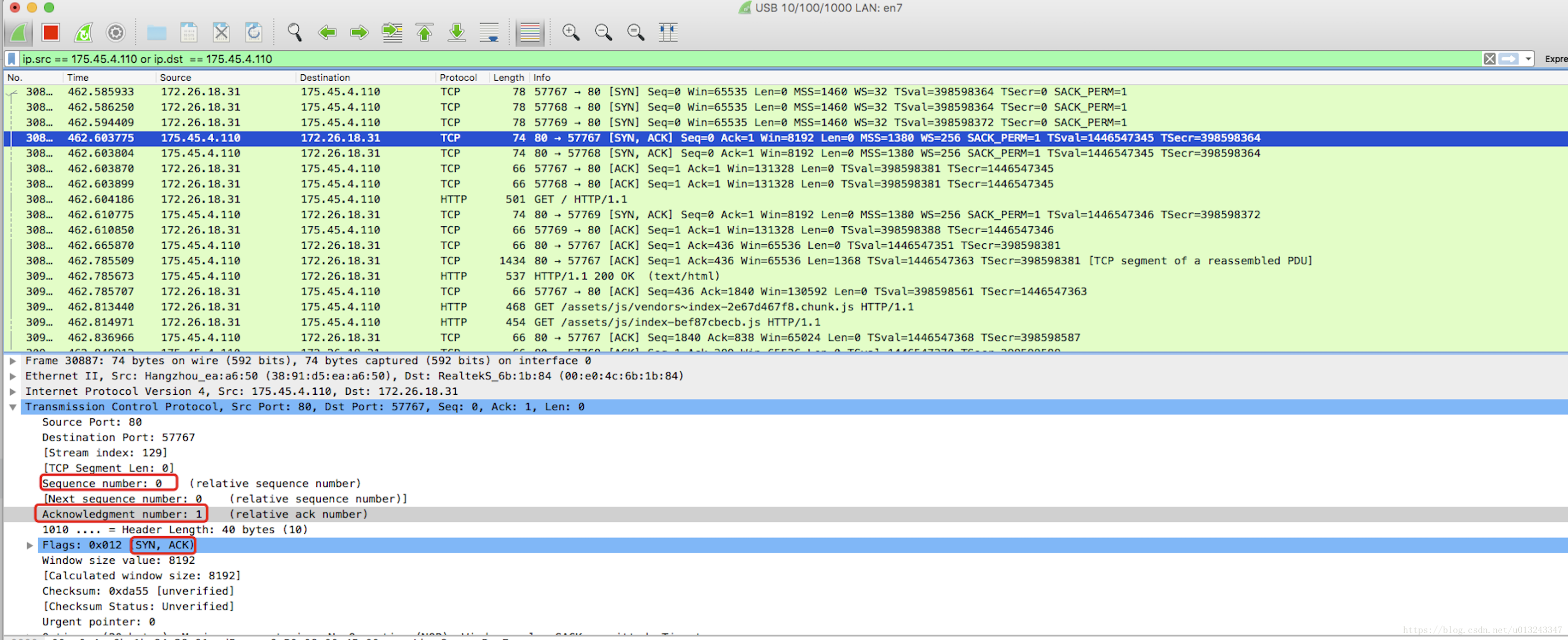This screenshot has width=1568, height=640.
Task: Stop the running packet capture
Action: [x=50, y=32]
